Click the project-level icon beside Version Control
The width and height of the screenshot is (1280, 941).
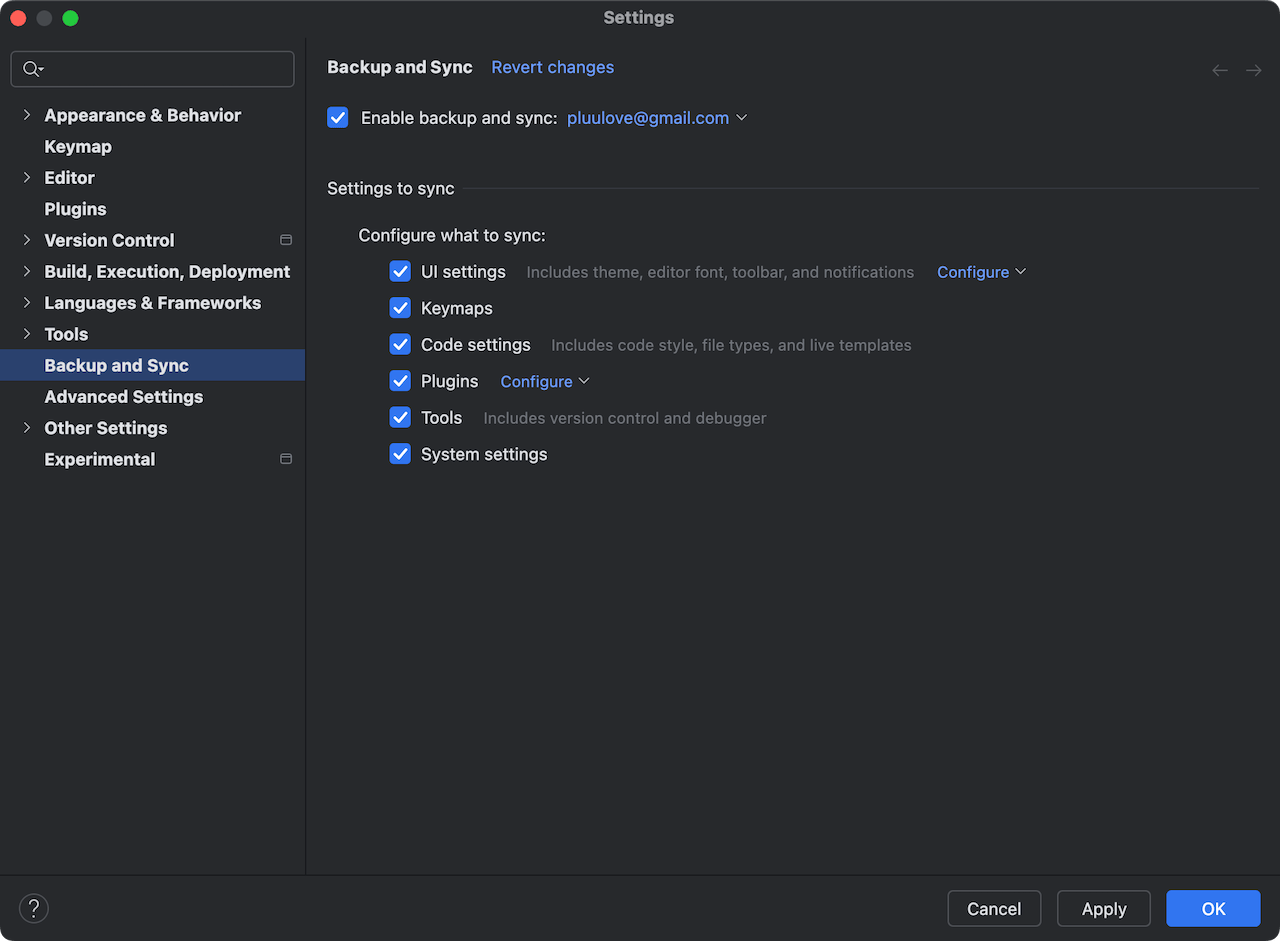coord(286,240)
